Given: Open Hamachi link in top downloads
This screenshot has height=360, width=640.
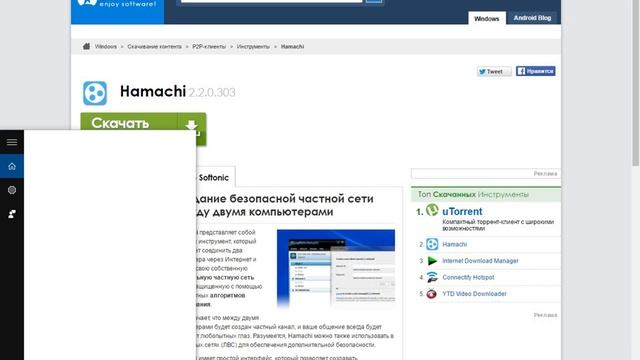Looking at the screenshot, I should point(455,244).
